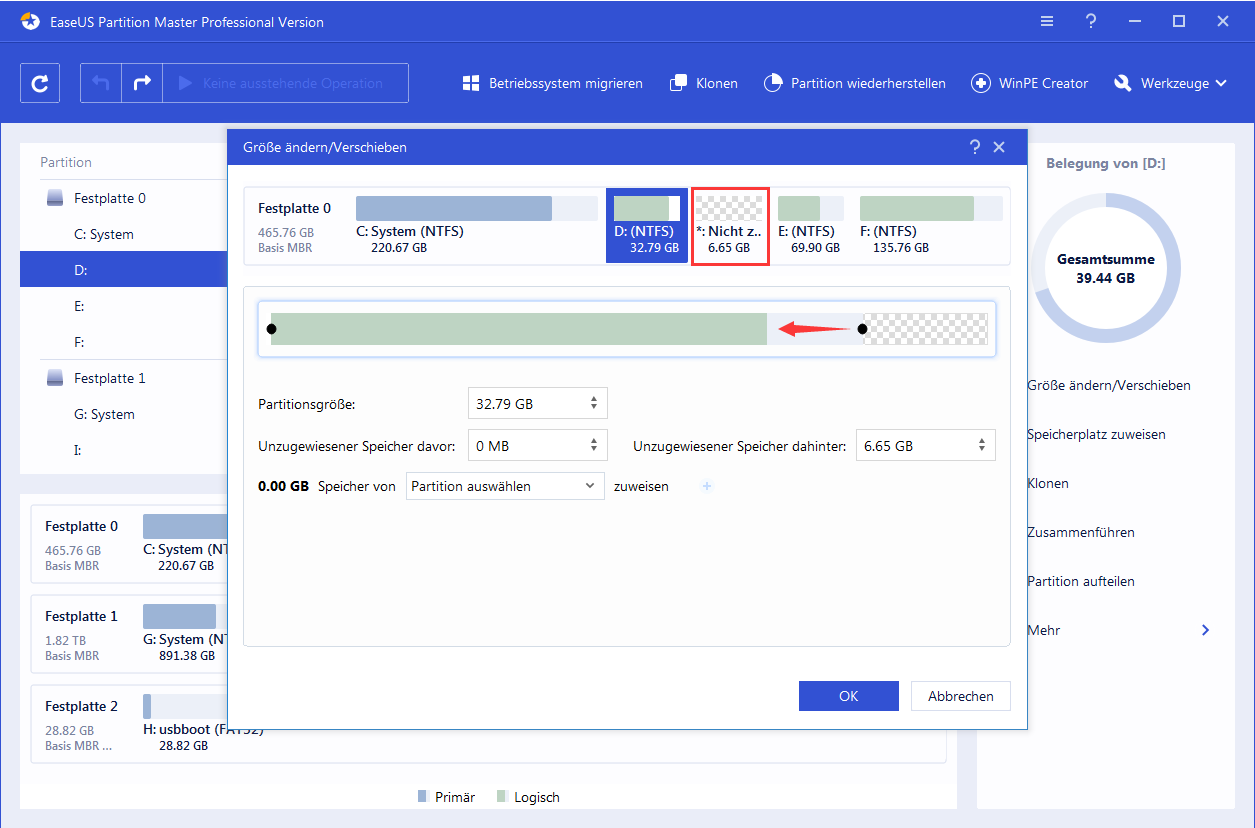Screen dimensions: 1255x828
Task: Close the Größe ändern/Verschieben dialog
Action: click(999, 147)
